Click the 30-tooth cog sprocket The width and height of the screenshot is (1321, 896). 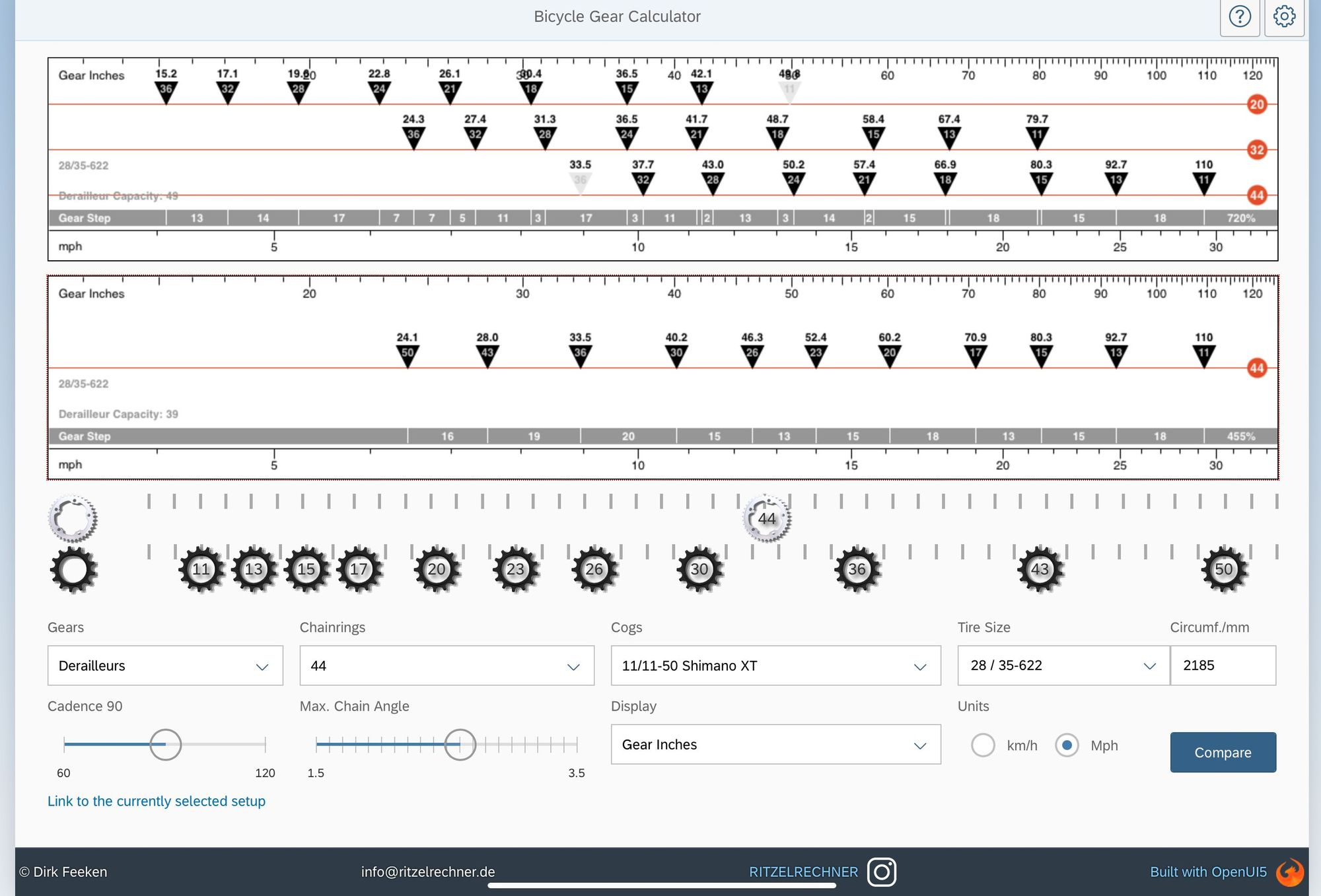tap(699, 569)
